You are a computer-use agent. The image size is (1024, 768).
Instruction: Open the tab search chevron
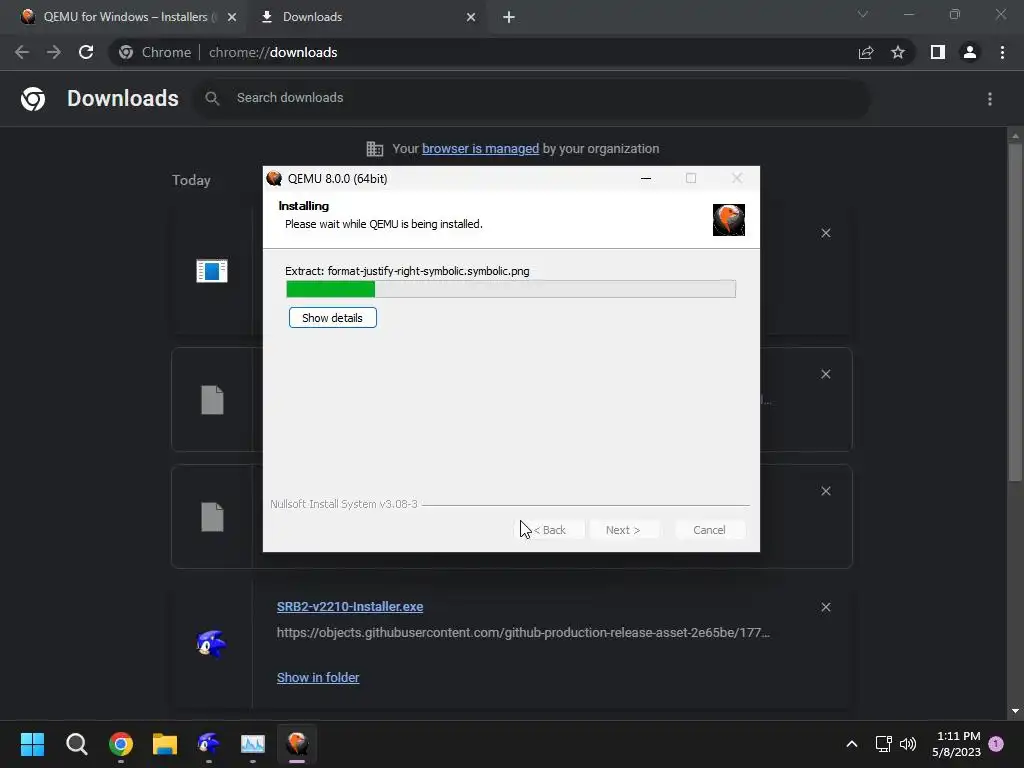(863, 14)
